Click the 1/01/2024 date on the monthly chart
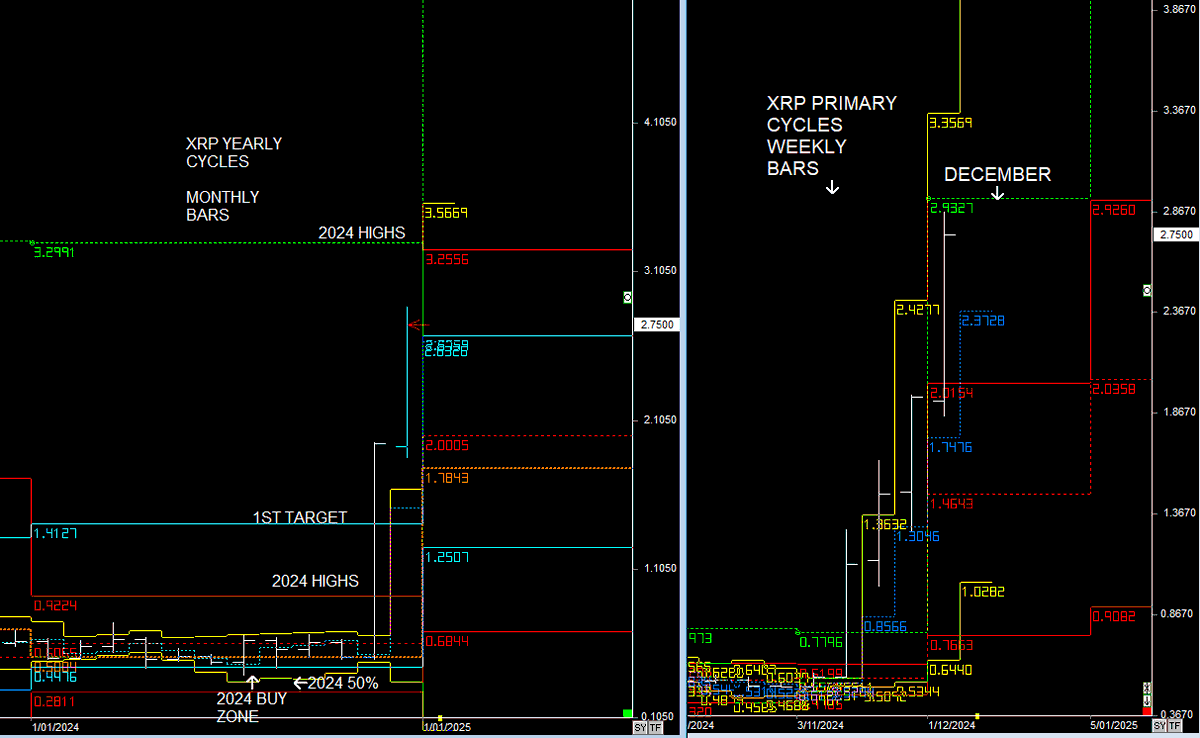Screen dimensions: 1200x738 tap(55, 726)
